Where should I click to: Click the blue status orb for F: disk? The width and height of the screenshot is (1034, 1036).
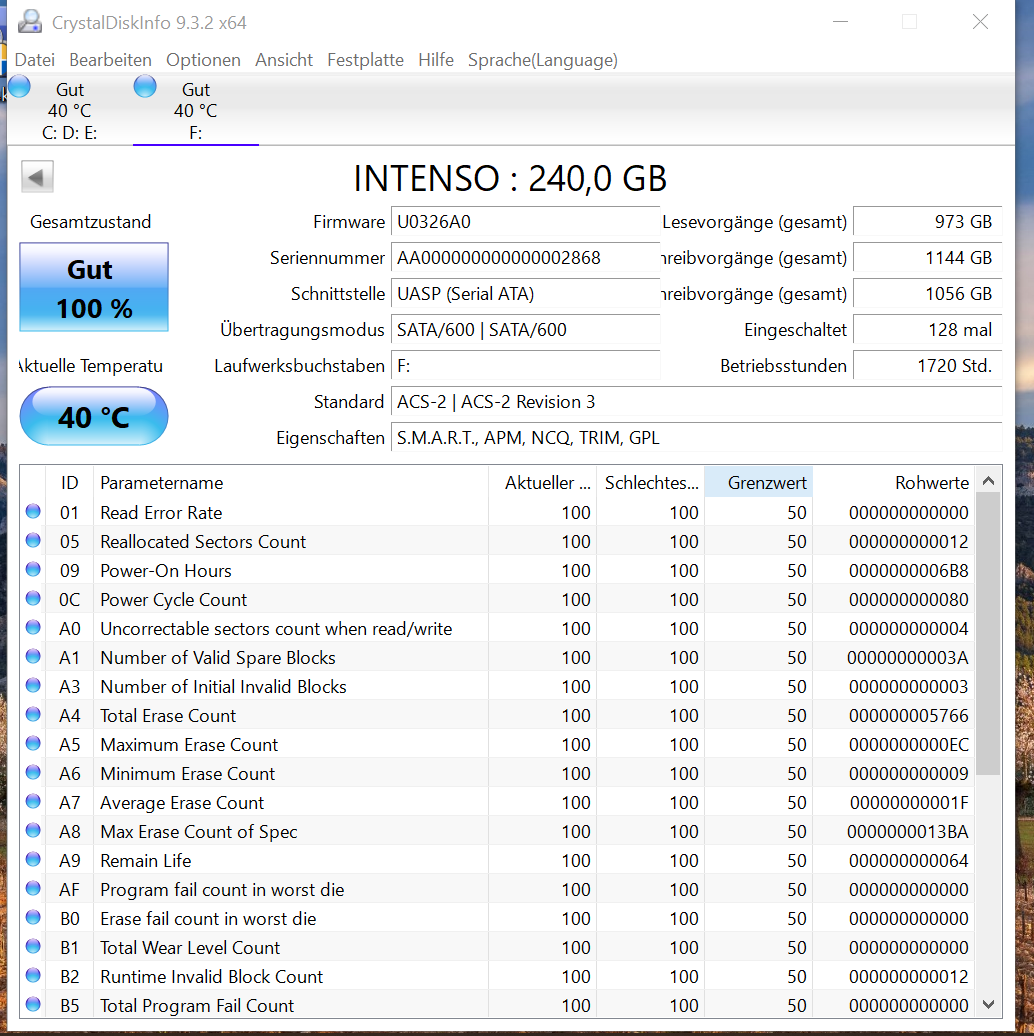[x=145, y=87]
